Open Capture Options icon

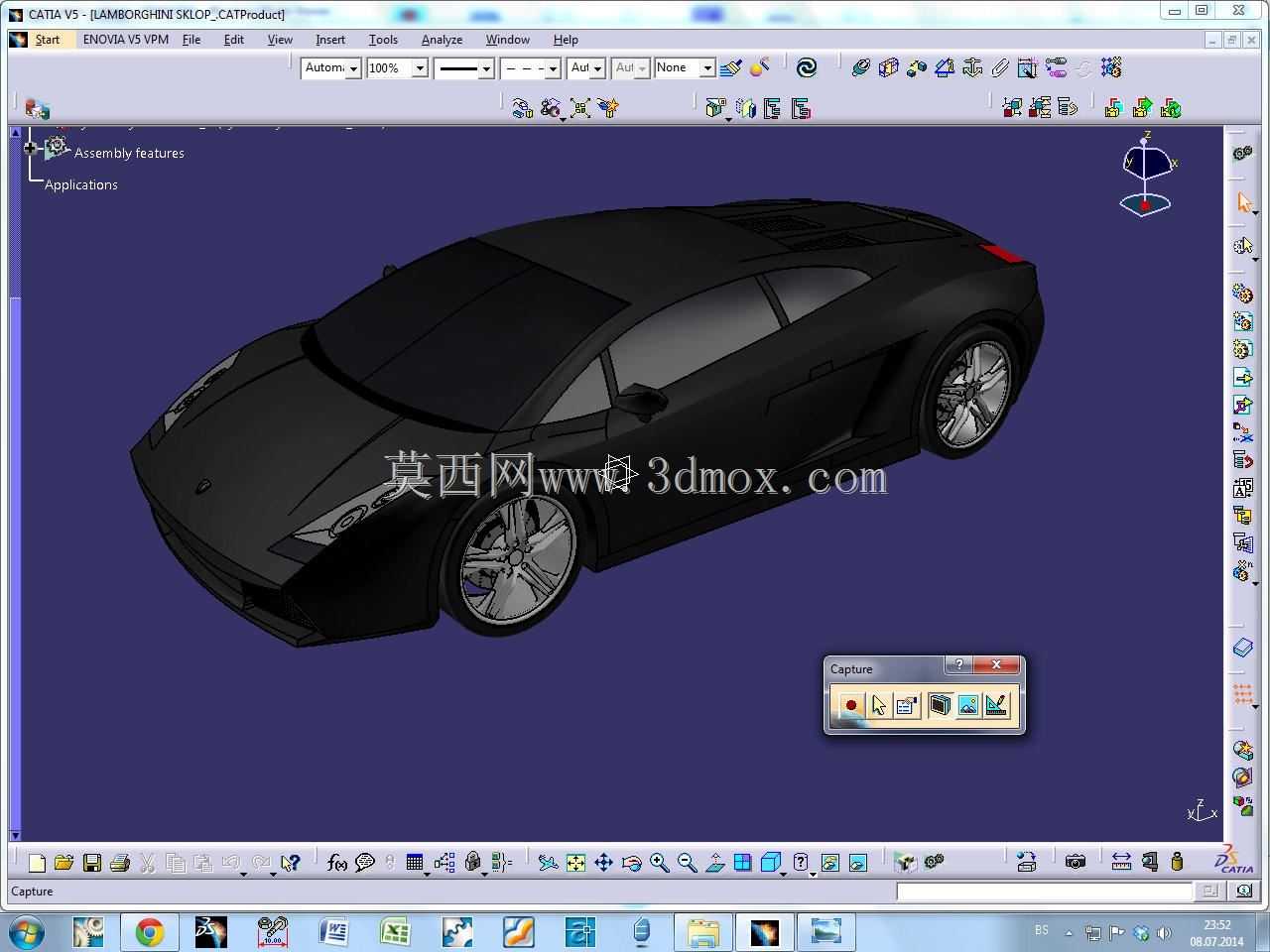[906, 705]
